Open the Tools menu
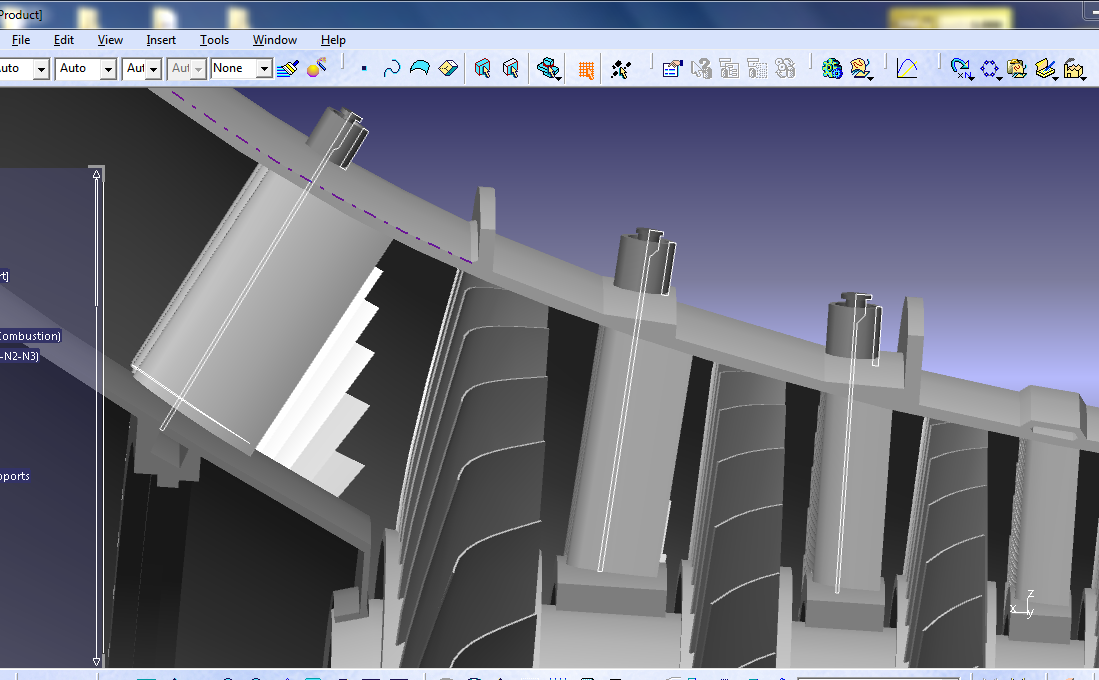 point(214,40)
